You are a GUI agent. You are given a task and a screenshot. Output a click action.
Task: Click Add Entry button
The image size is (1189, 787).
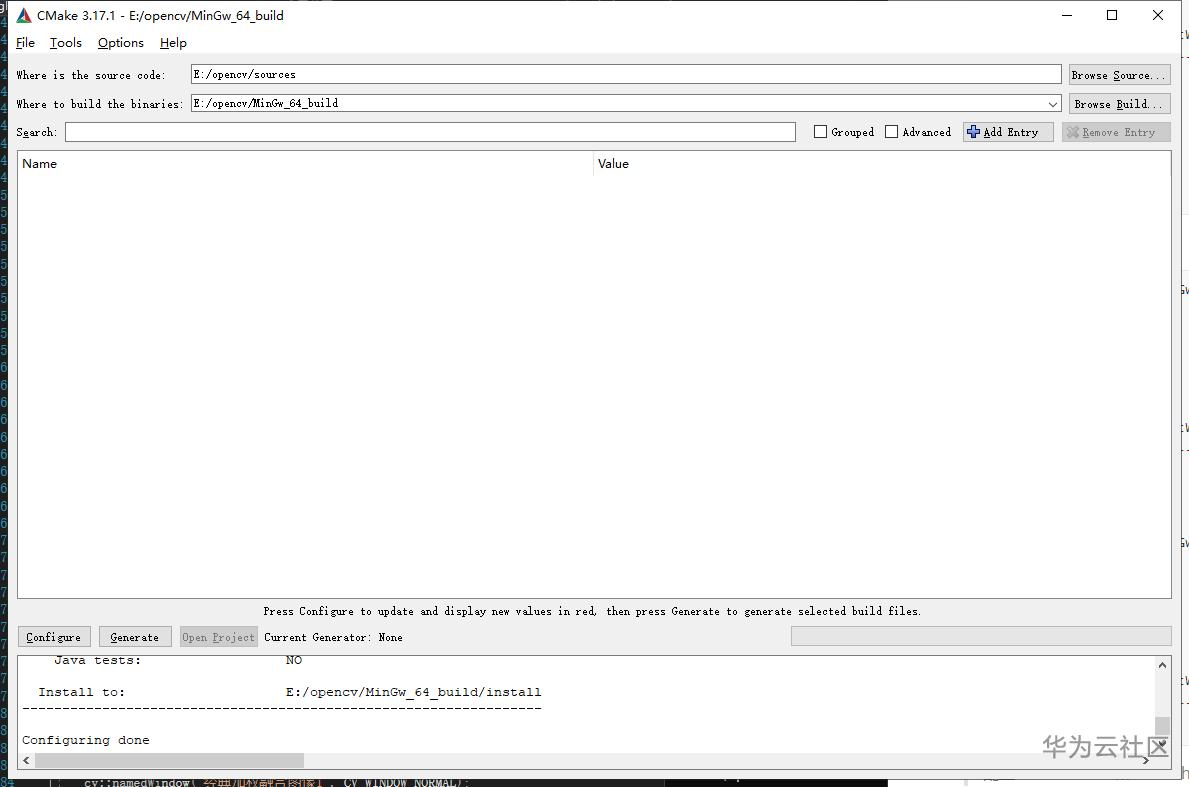(1008, 132)
